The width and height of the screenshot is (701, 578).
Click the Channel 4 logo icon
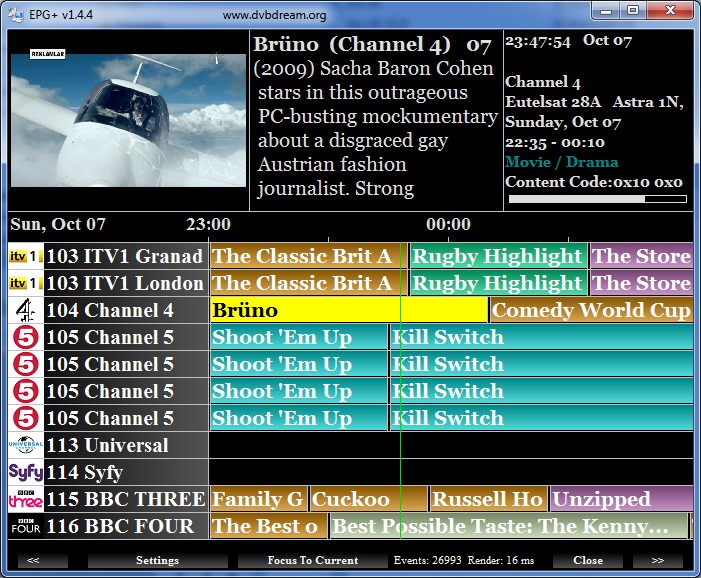coord(25,310)
